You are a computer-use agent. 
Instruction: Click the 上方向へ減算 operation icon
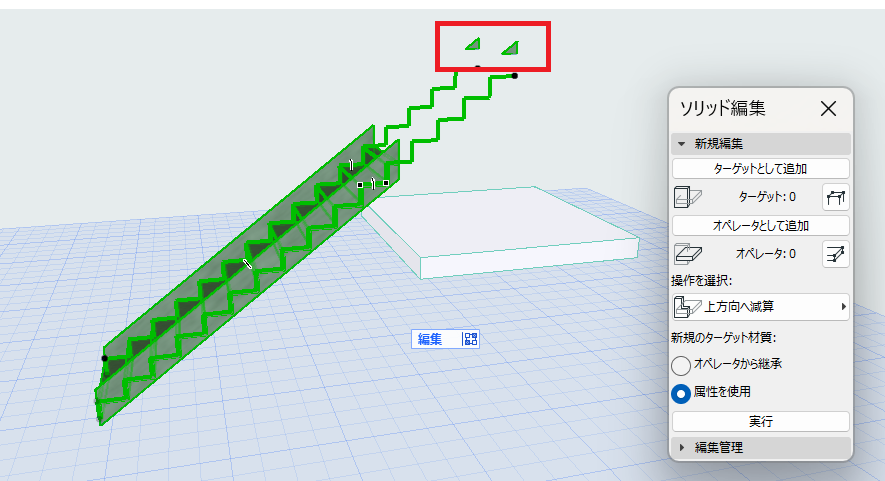coord(687,307)
